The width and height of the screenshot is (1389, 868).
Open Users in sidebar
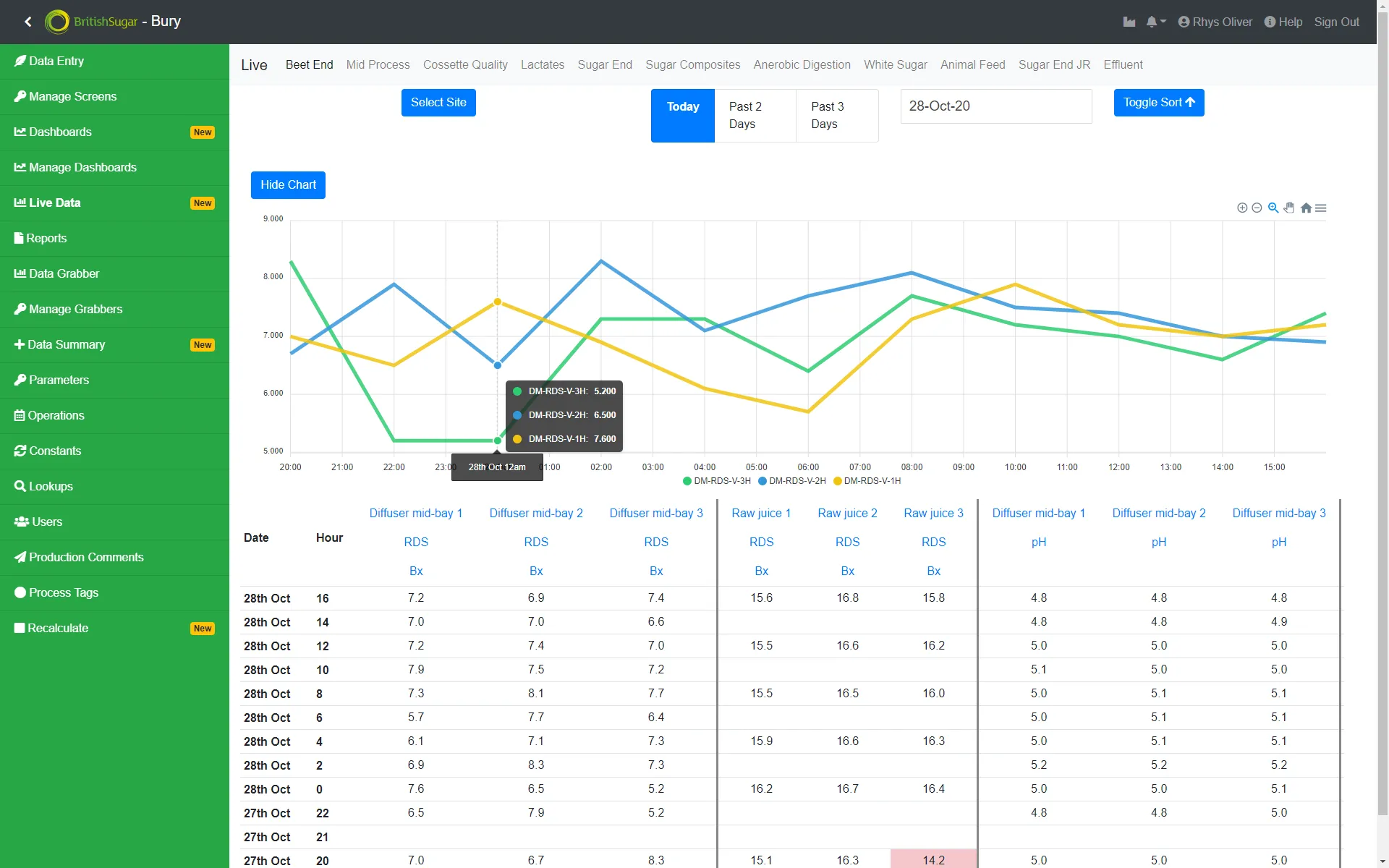[114, 522]
